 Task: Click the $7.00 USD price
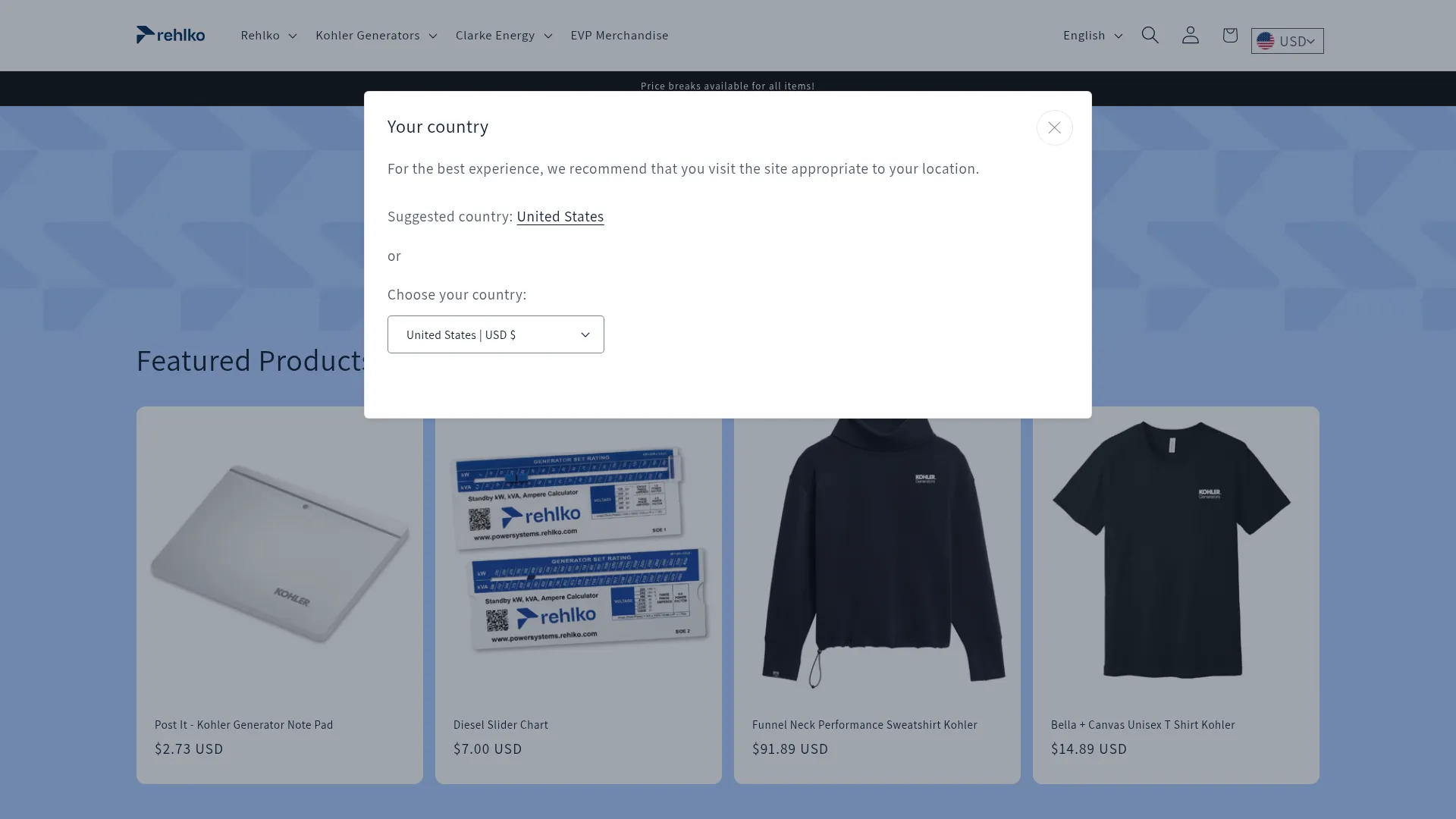pyautogui.click(x=488, y=749)
